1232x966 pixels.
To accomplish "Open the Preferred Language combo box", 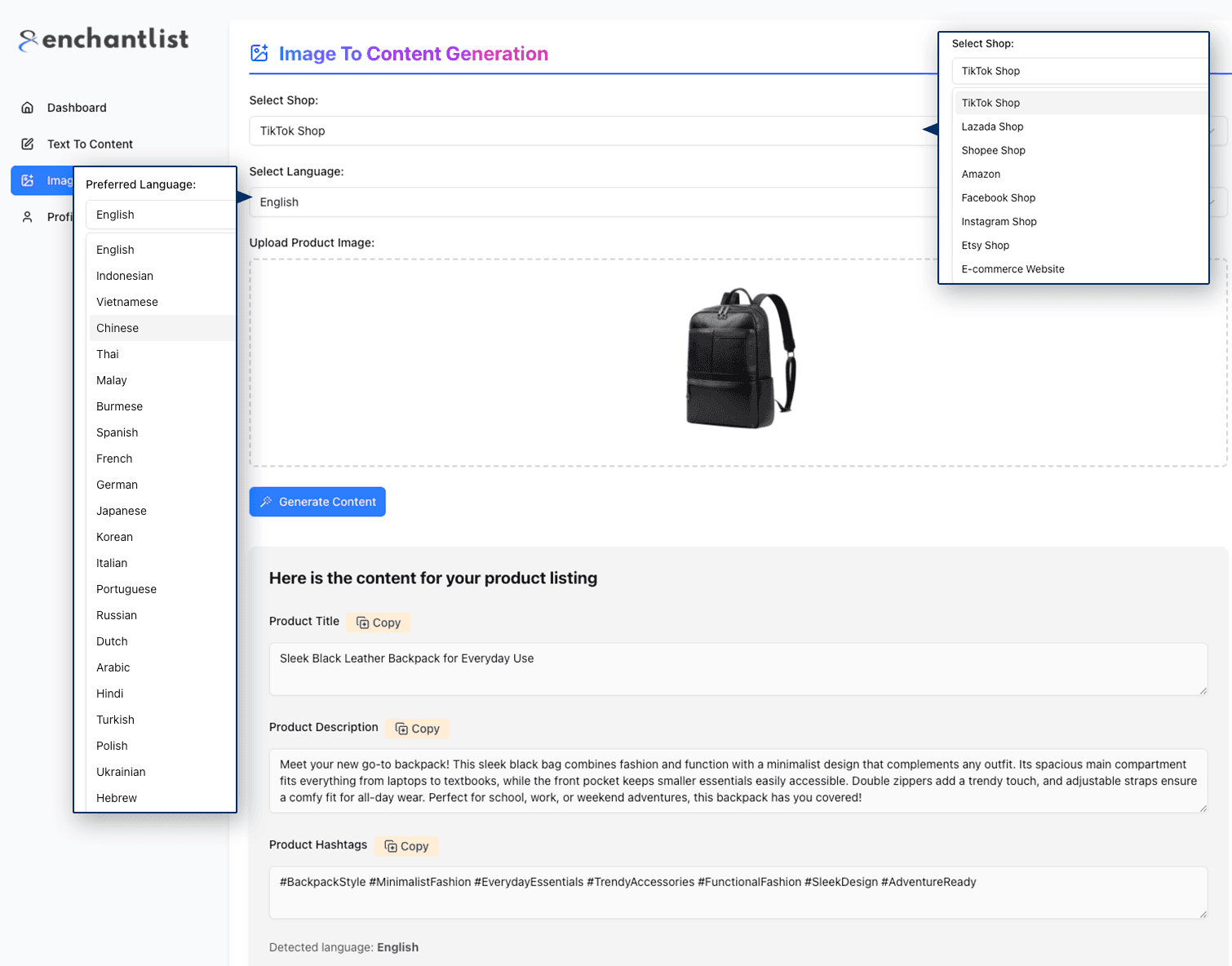I will pos(160,215).
